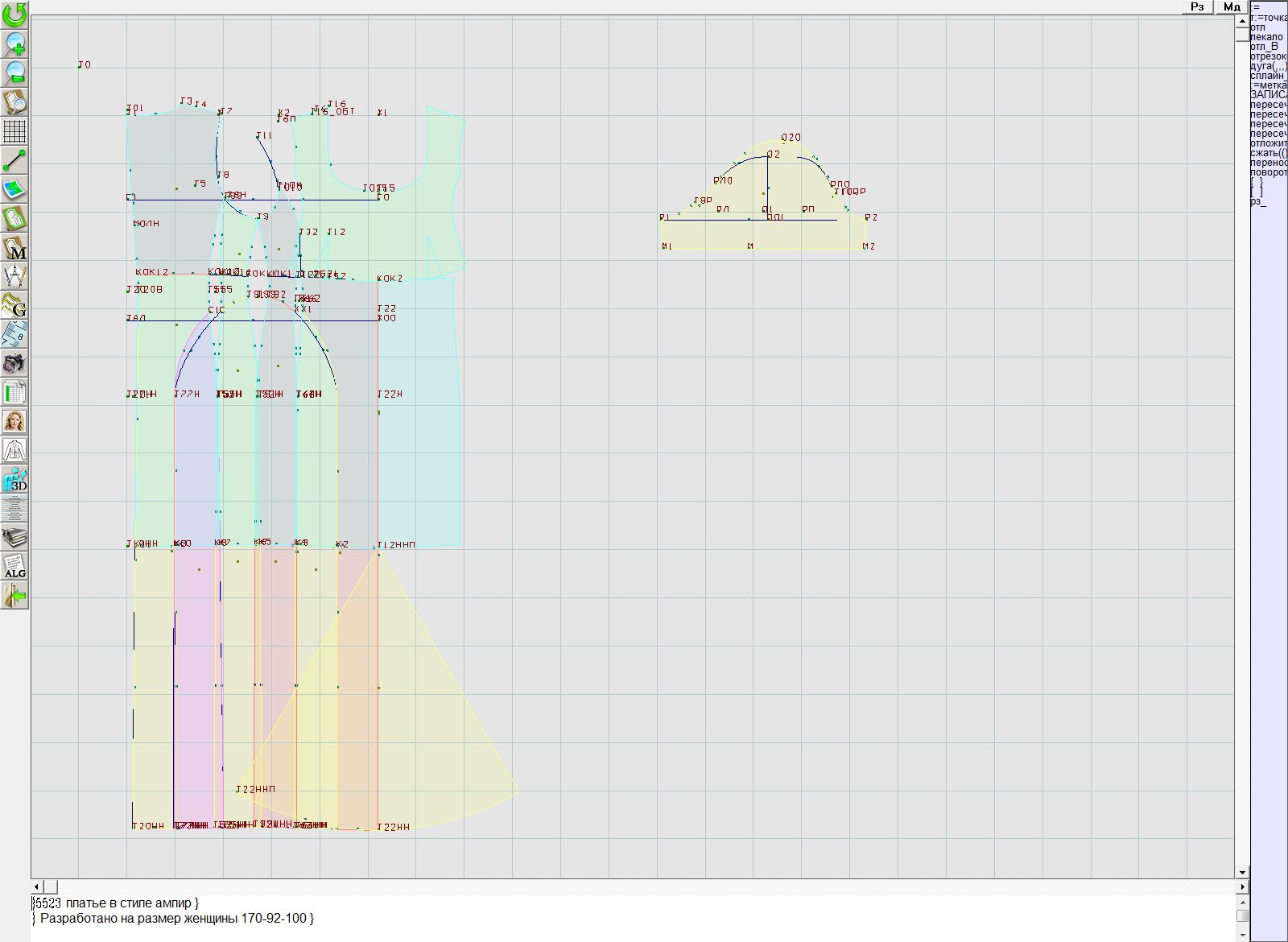1288x942 pixels.
Task: Click the horizontal scrollbar left arrow
Action: pyautogui.click(x=37, y=886)
